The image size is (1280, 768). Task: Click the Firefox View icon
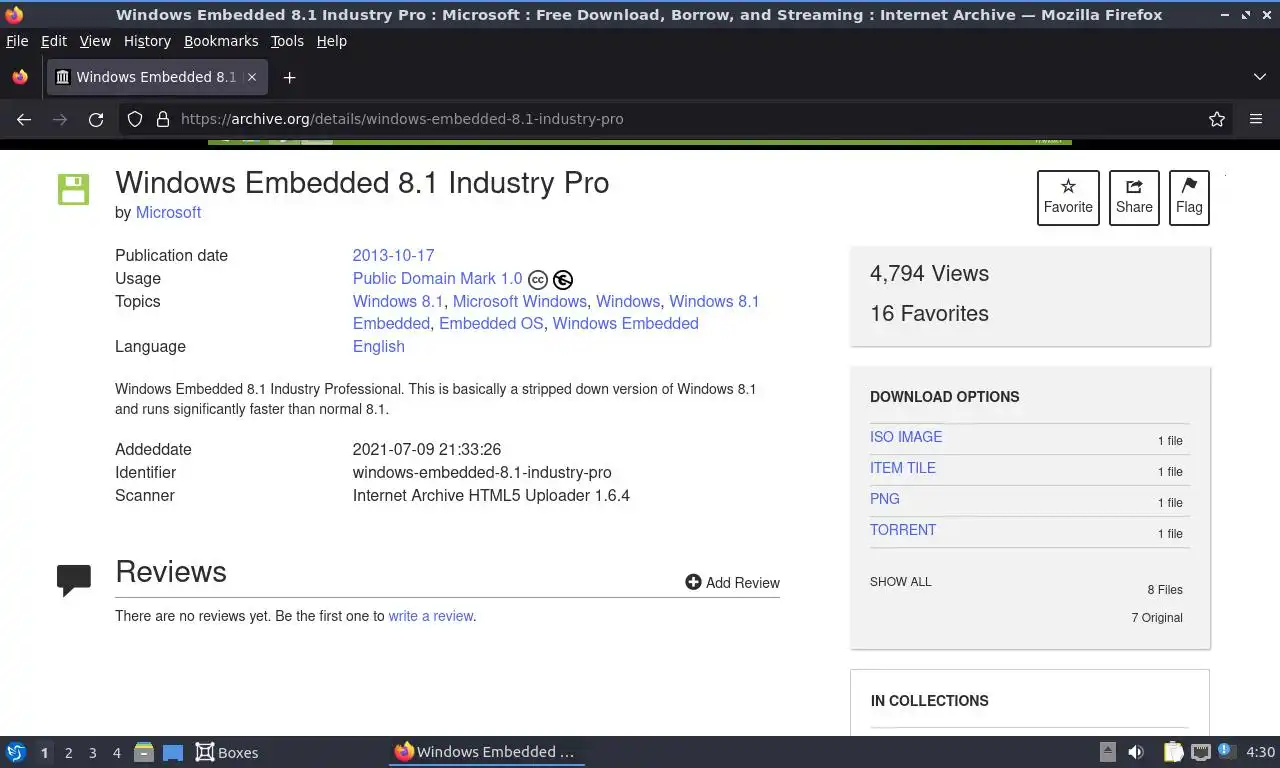[20, 77]
